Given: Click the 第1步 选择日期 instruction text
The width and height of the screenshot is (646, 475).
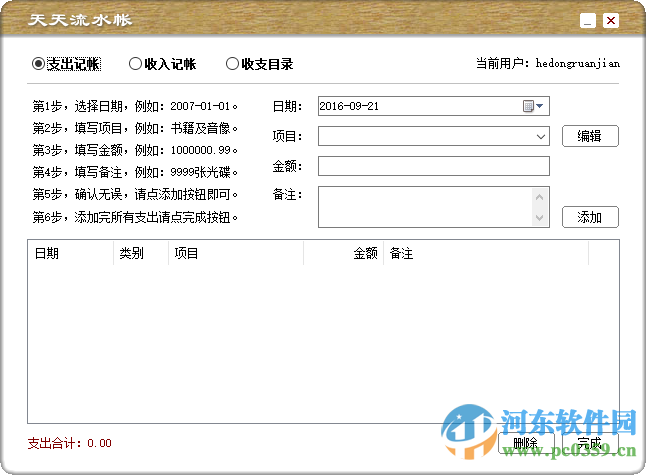Looking at the screenshot, I should [x=135, y=106].
